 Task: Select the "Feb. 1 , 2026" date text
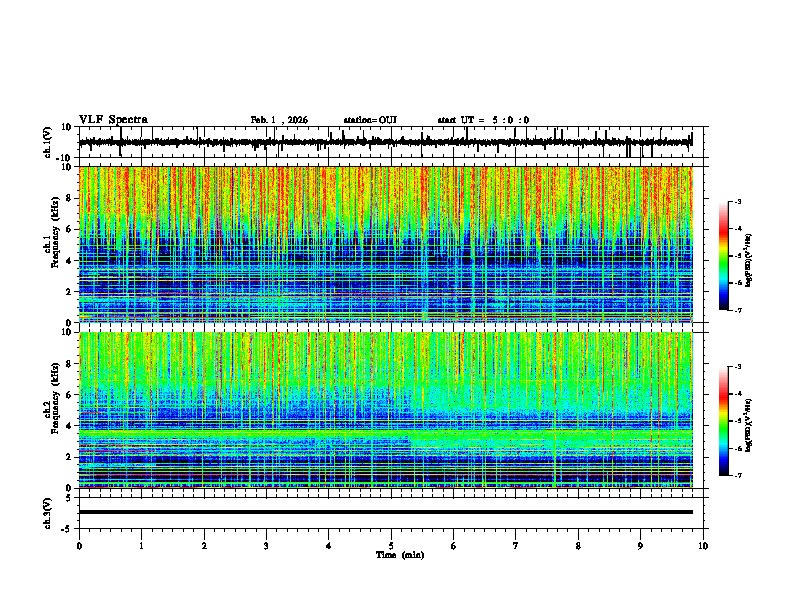click(x=279, y=120)
